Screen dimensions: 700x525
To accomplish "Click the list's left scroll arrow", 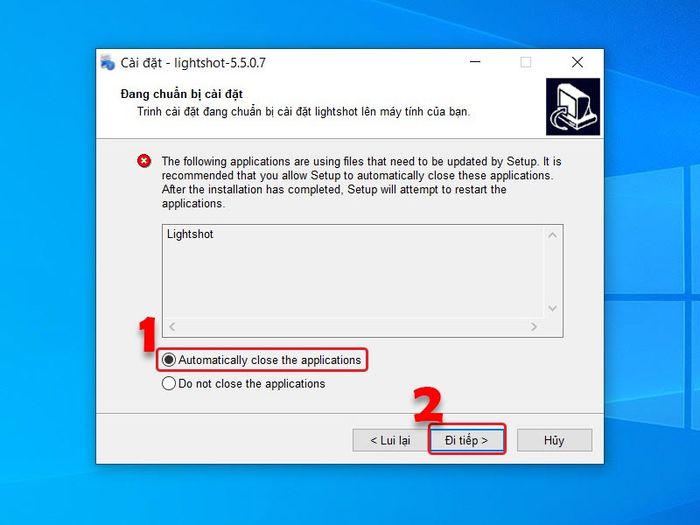I will tap(172, 327).
